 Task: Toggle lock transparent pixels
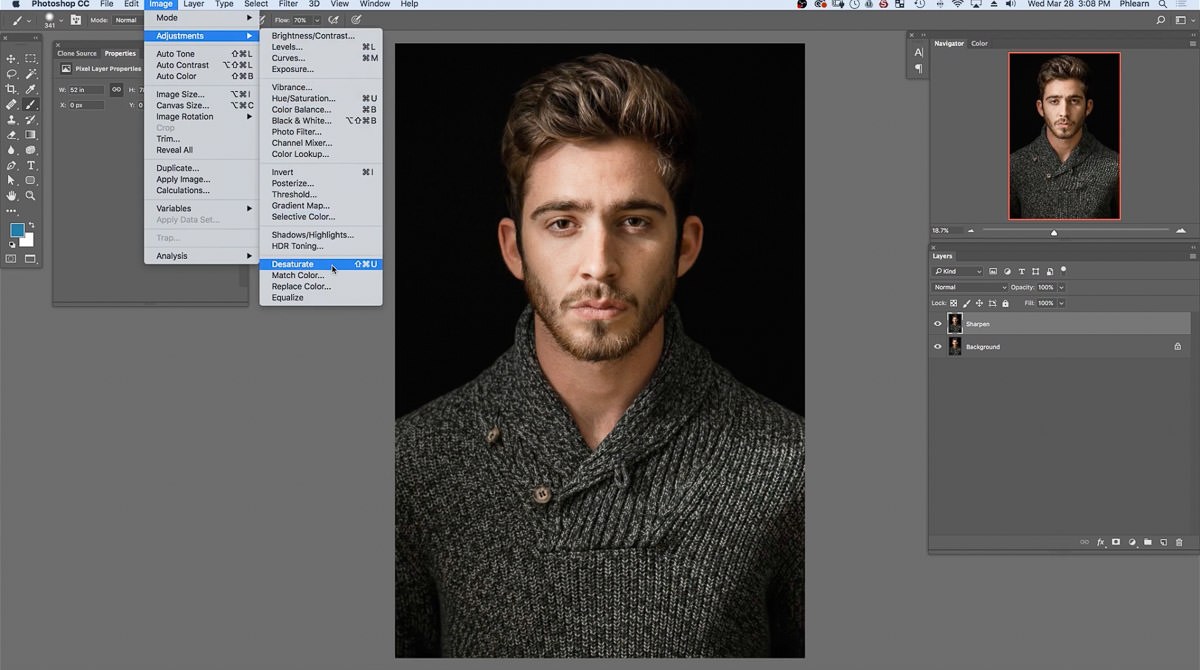click(954, 303)
